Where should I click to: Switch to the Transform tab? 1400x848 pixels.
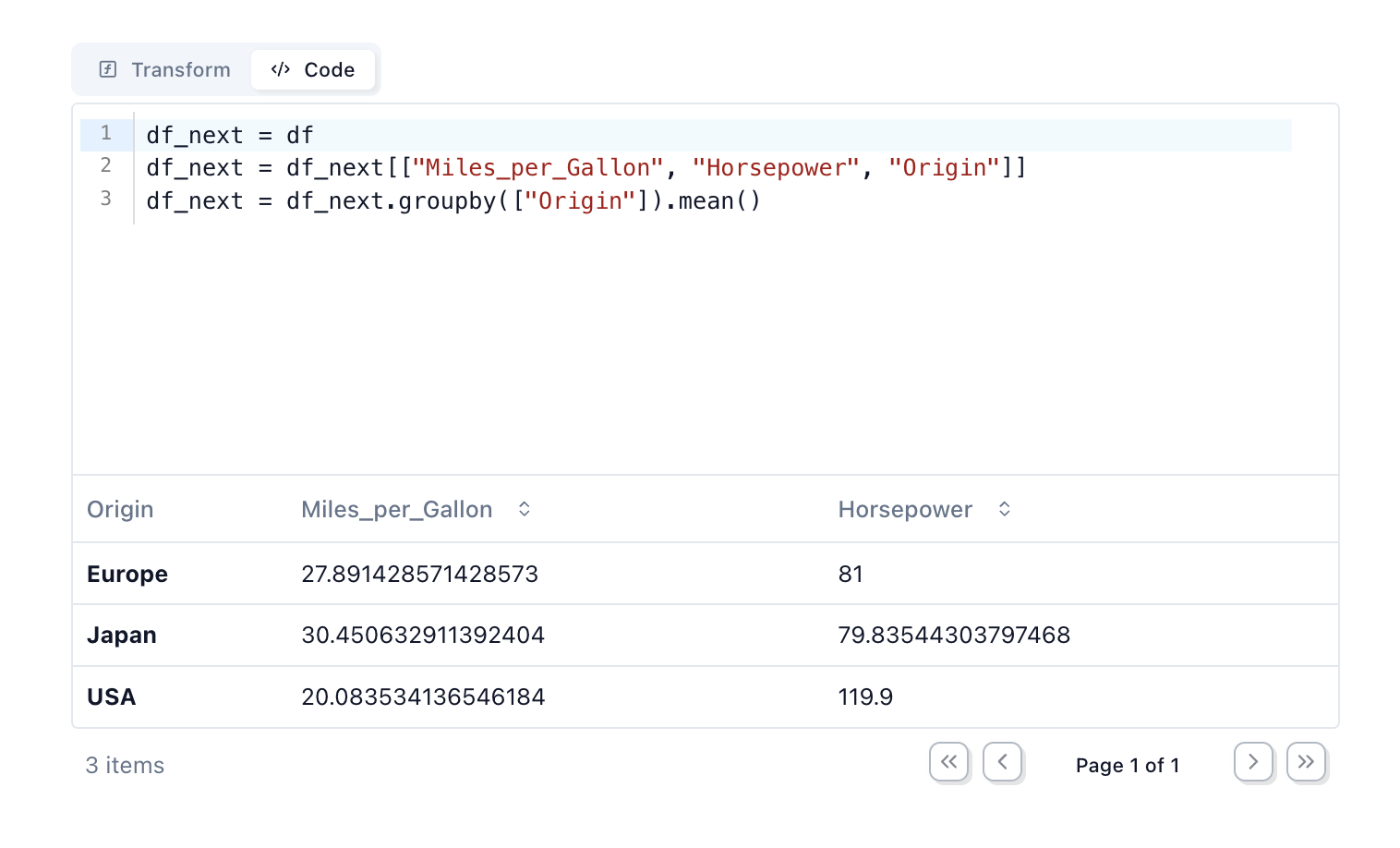(164, 70)
